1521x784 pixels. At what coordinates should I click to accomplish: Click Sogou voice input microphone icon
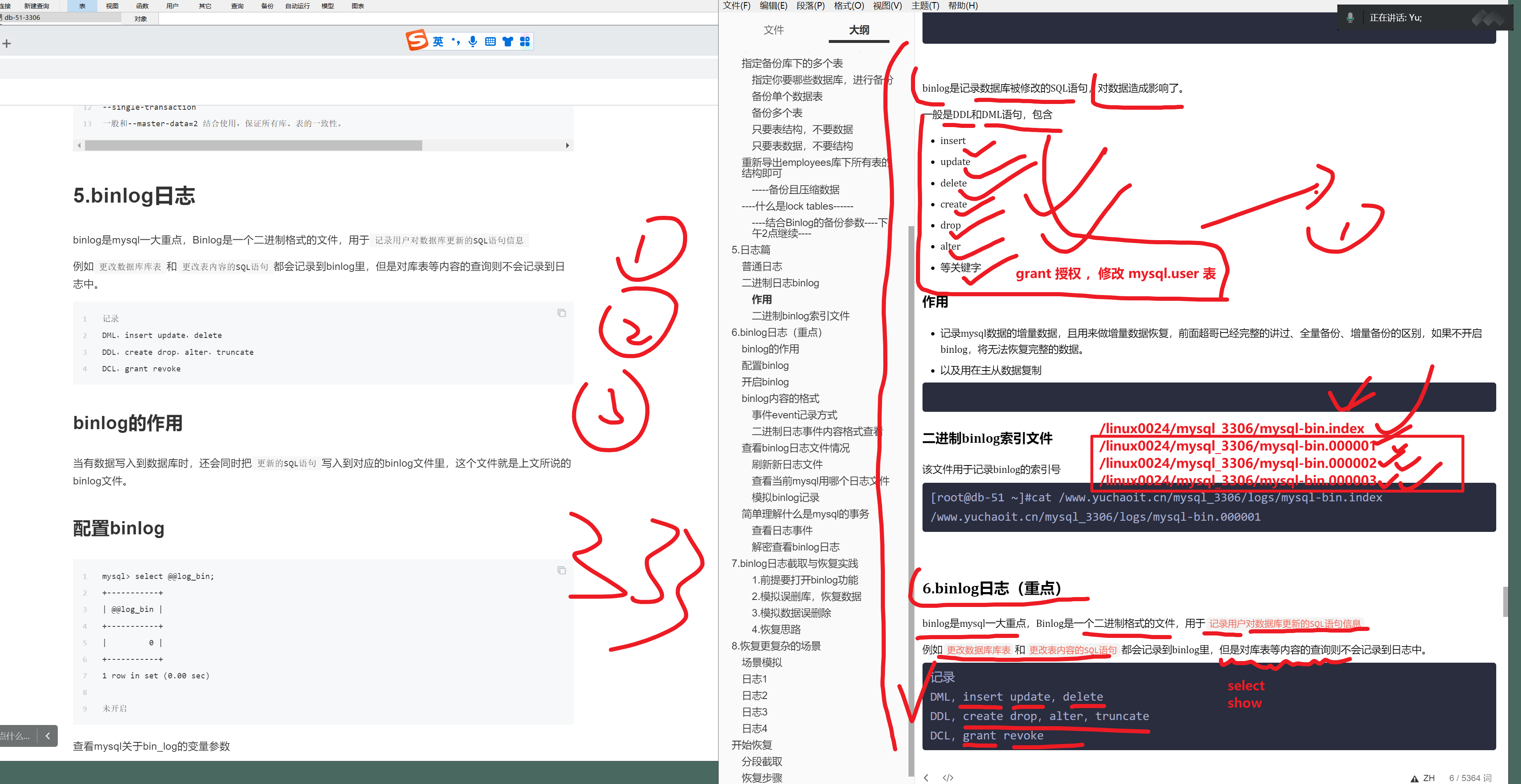tap(472, 41)
